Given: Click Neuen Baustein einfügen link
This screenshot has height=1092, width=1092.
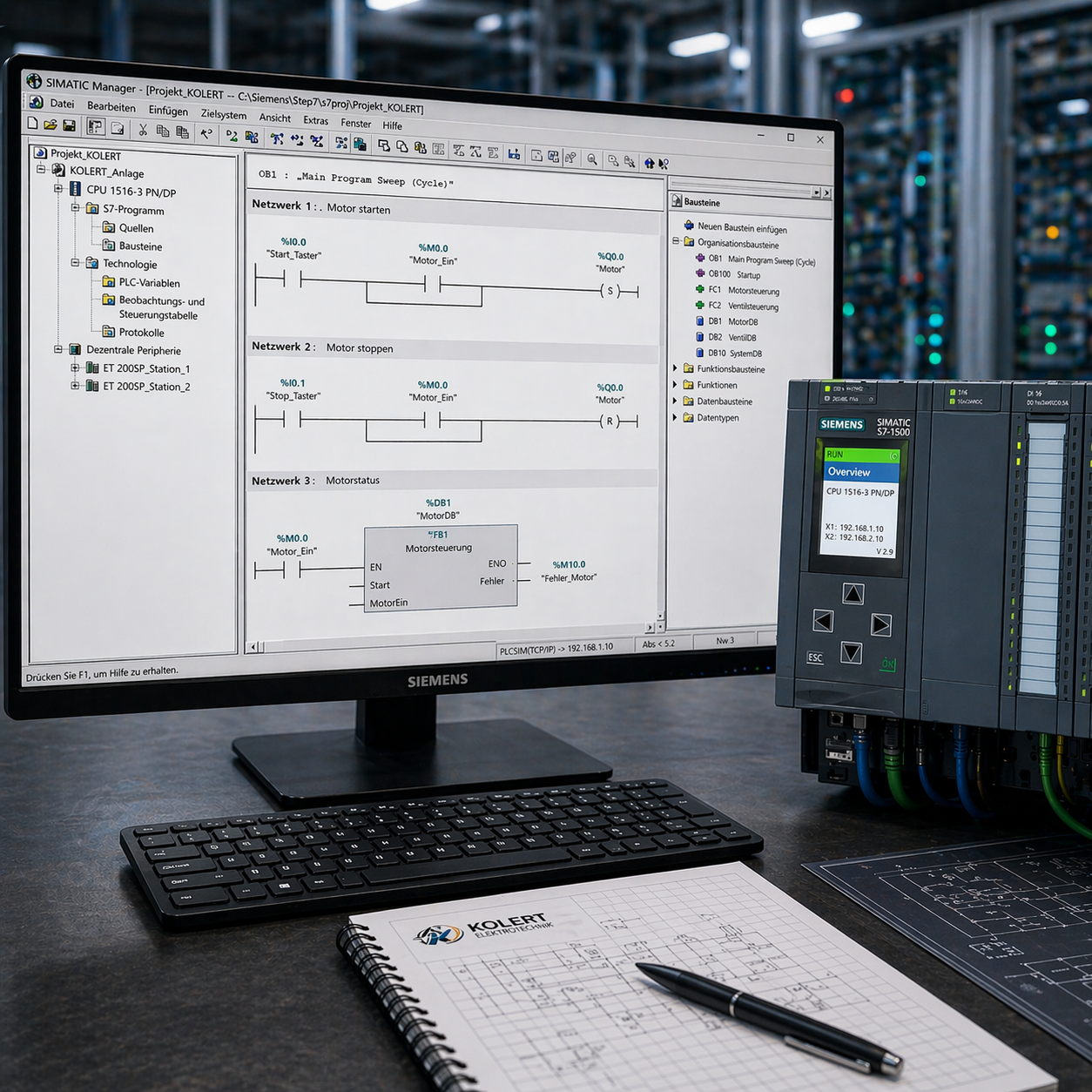Looking at the screenshot, I should (x=742, y=228).
